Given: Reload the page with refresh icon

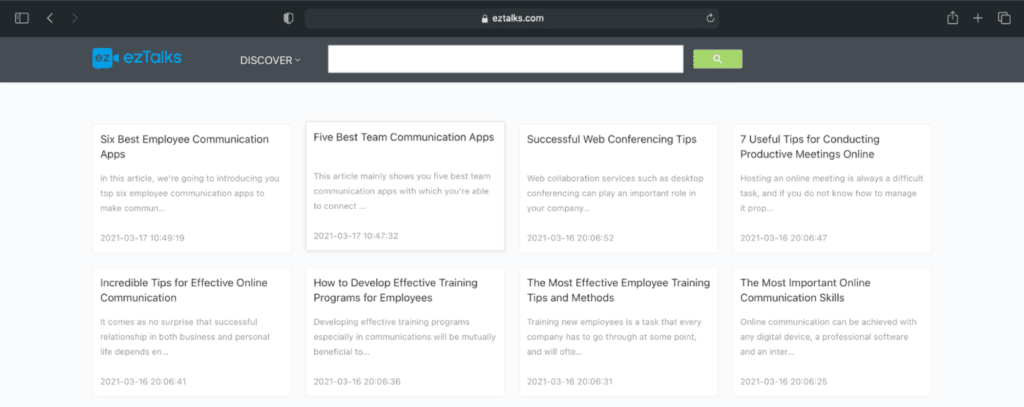Looking at the screenshot, I should (x=710, y=18).
